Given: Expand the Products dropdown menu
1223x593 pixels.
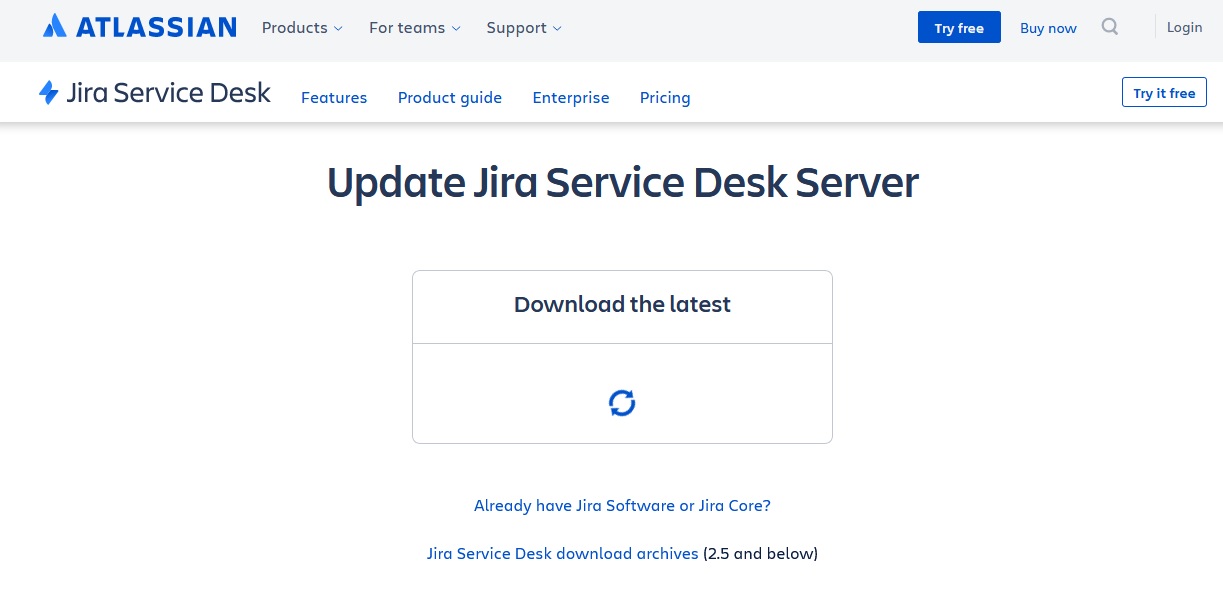Looking at the screenshot, I should pos(302,28).
